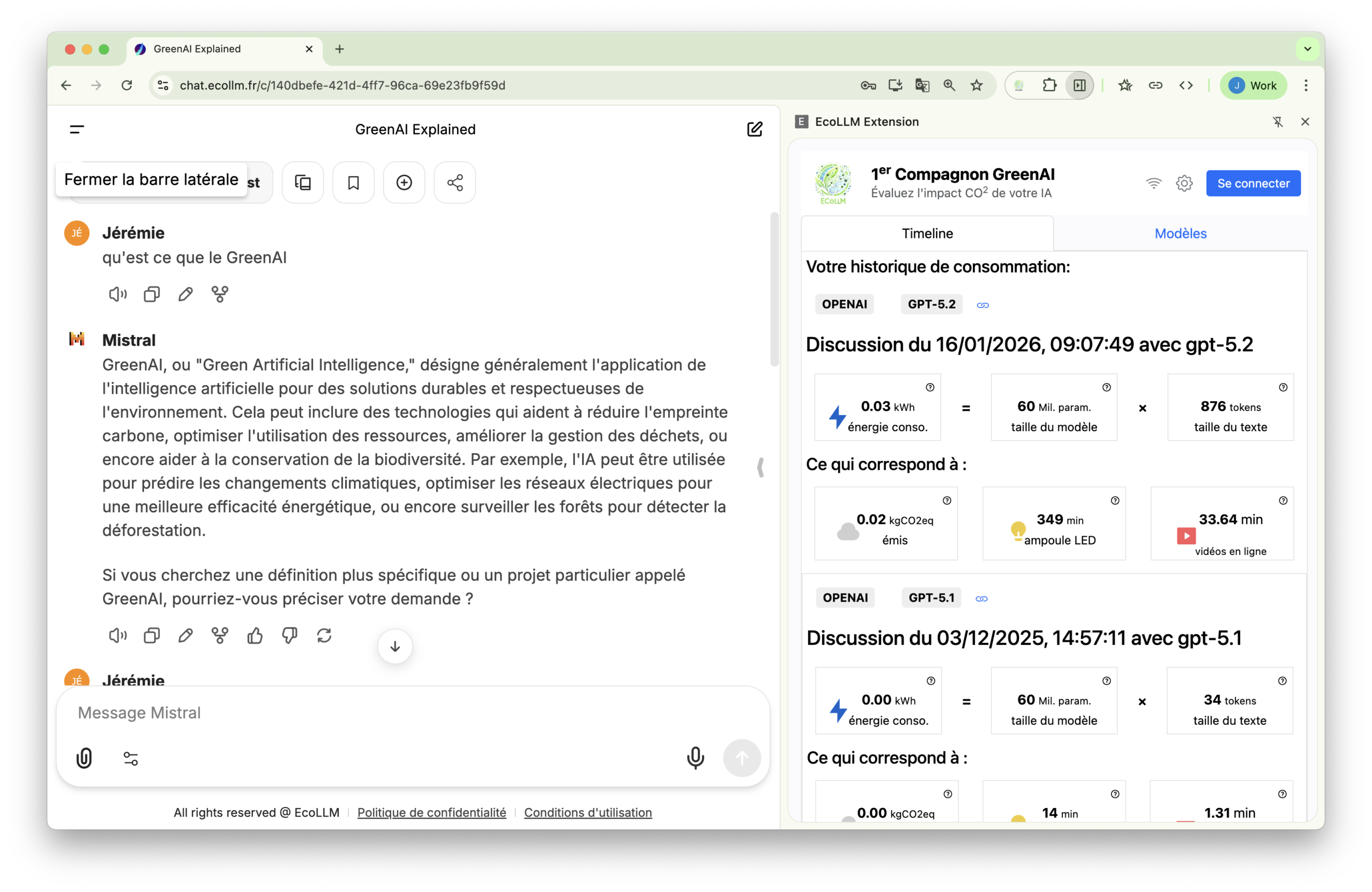This screenshot has width=1372, height=892.
Task: Dislike Mistral's response with thumbs down
Action: 289,635
